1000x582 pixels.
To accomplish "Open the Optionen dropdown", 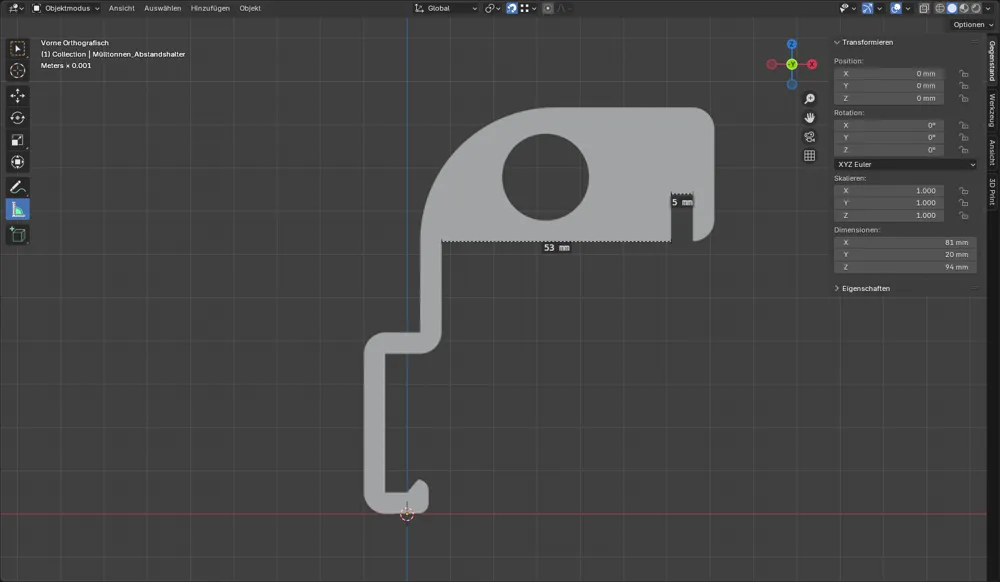I will (x=973, y=25).
